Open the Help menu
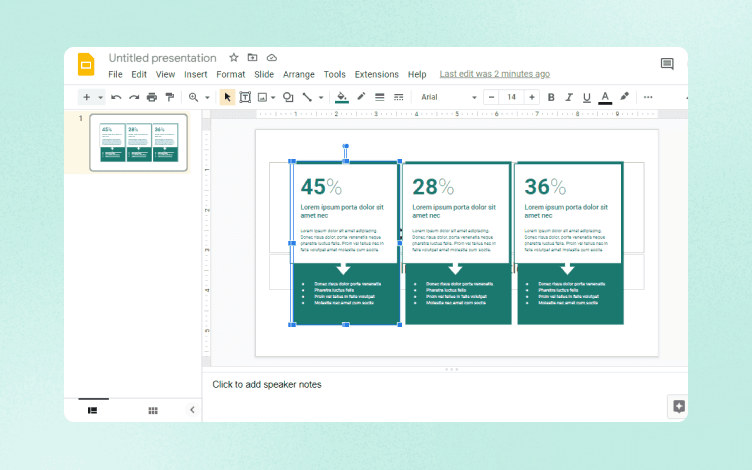 [x=417, y=74]
